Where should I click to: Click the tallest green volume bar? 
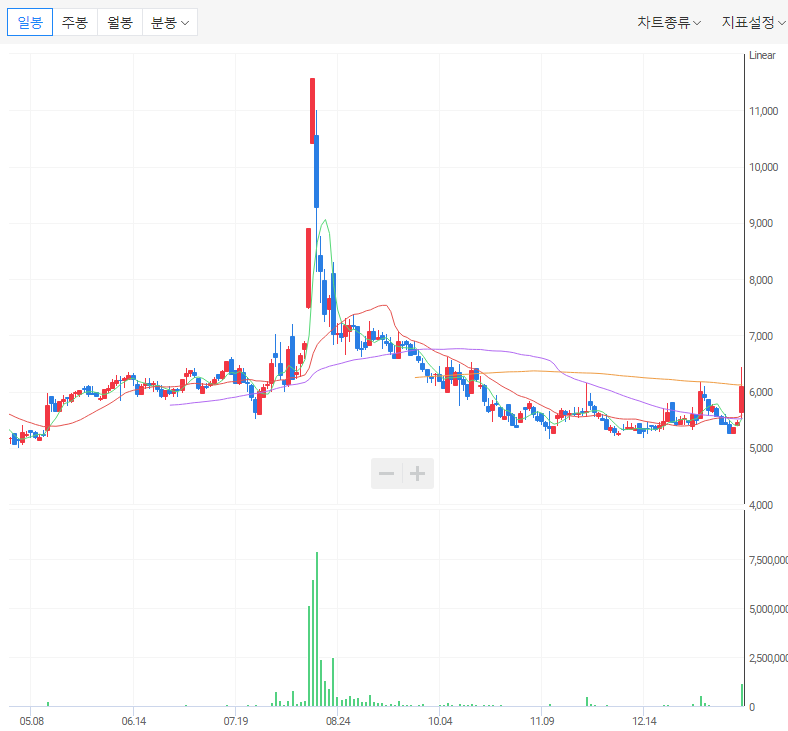point(317,629)
